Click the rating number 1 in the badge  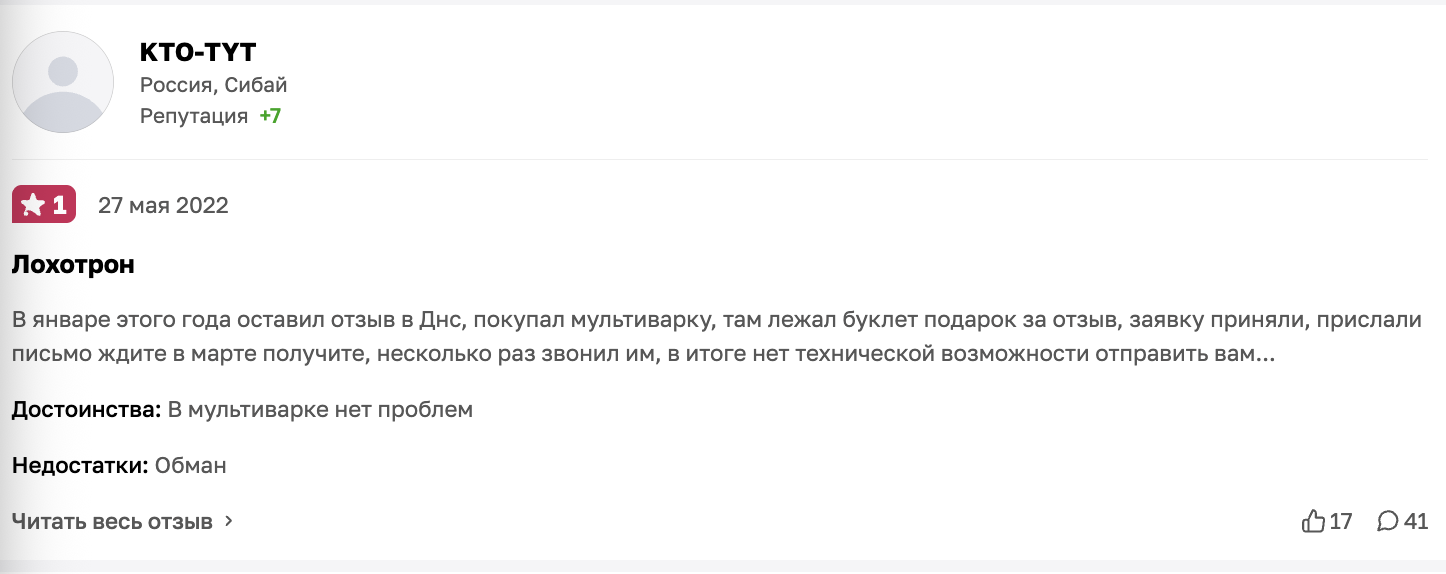pyautogui.click(x=59, y=206)
